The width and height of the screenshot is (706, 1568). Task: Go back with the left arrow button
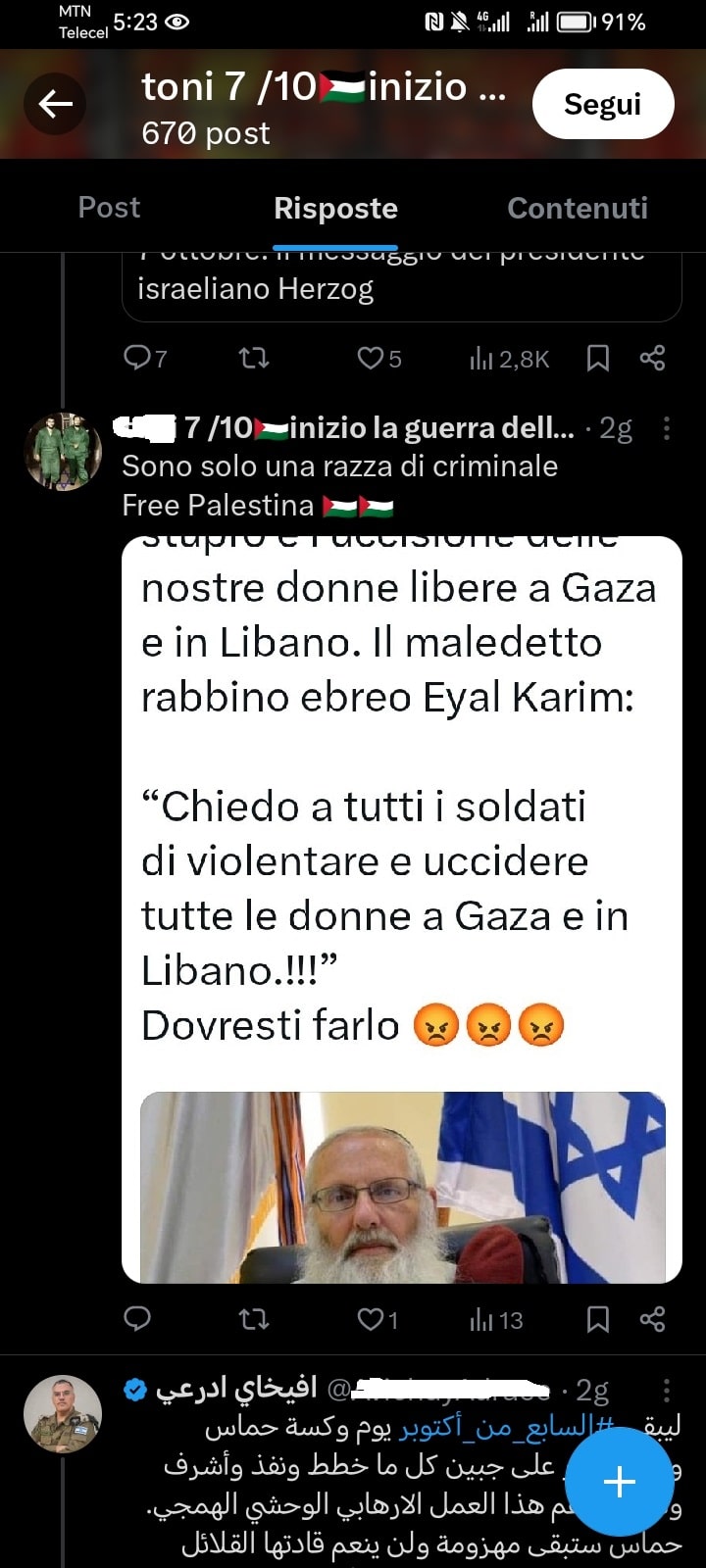point(55,104)
